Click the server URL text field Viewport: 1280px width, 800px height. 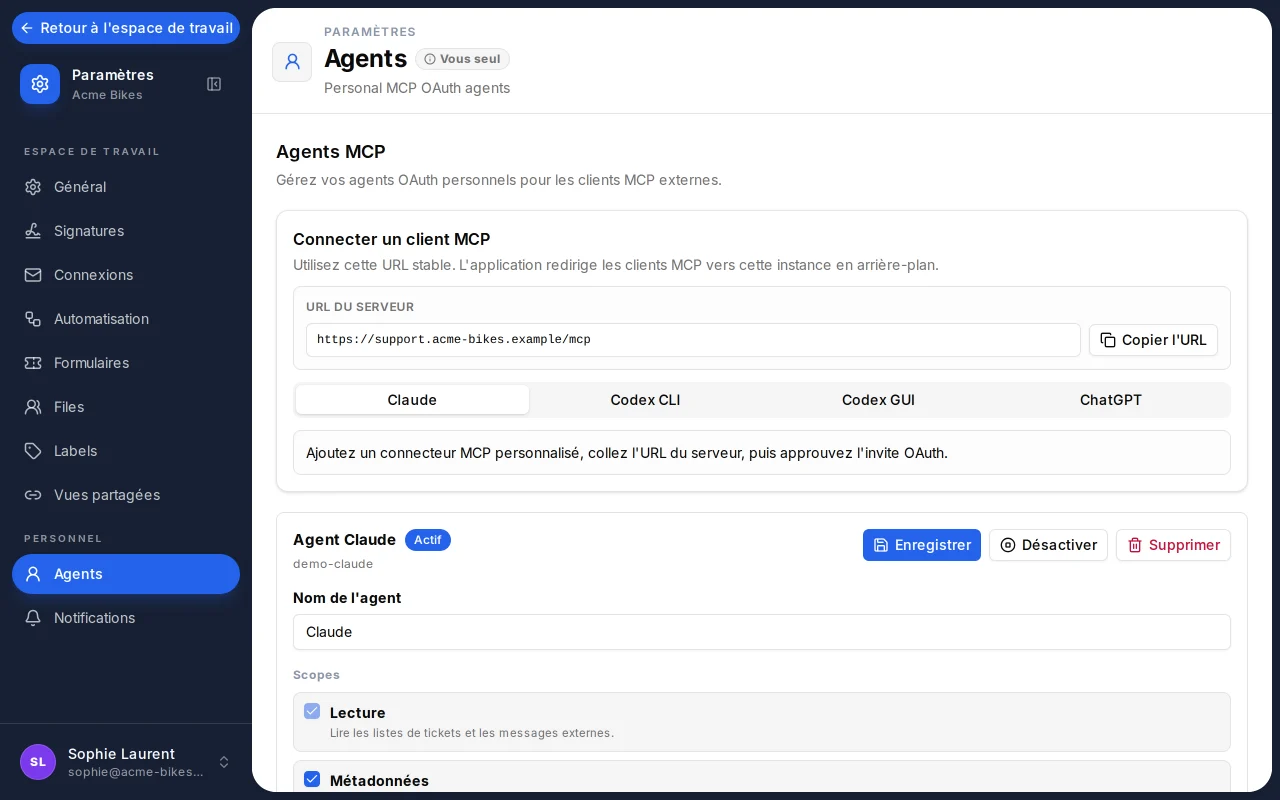pos(693,340)
